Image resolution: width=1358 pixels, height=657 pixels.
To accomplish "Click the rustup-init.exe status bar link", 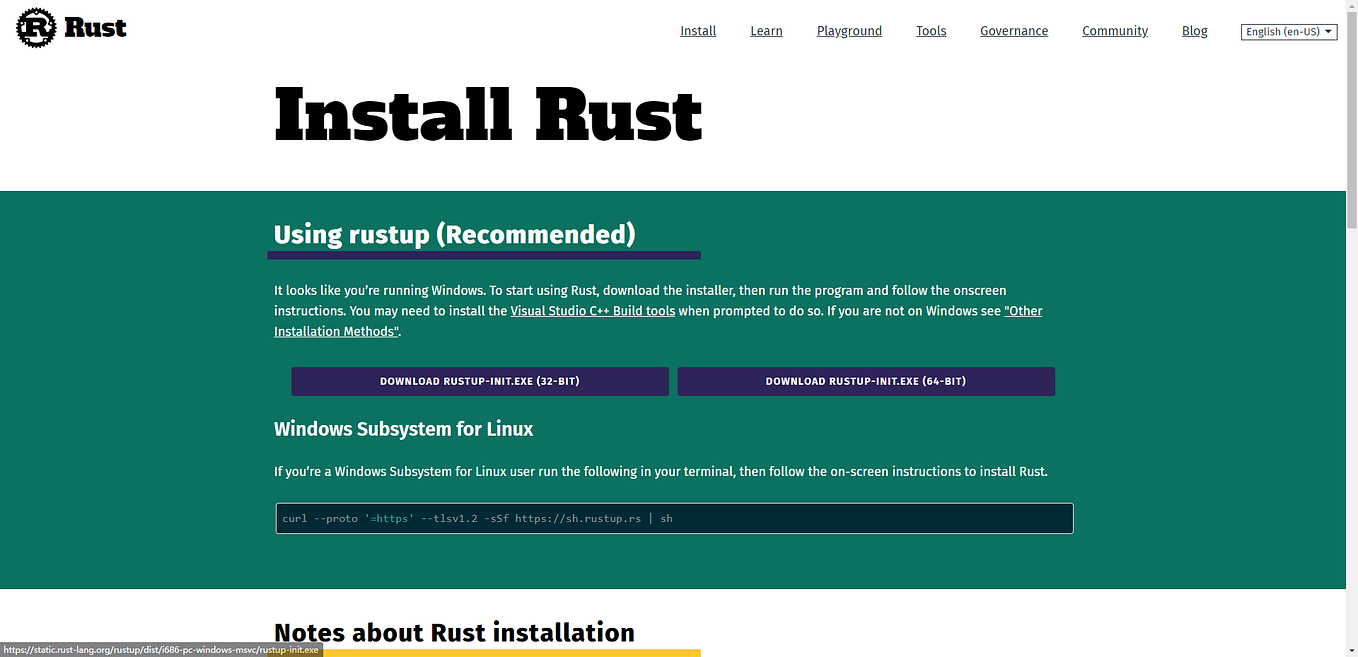I will click(x=160, y=650).
